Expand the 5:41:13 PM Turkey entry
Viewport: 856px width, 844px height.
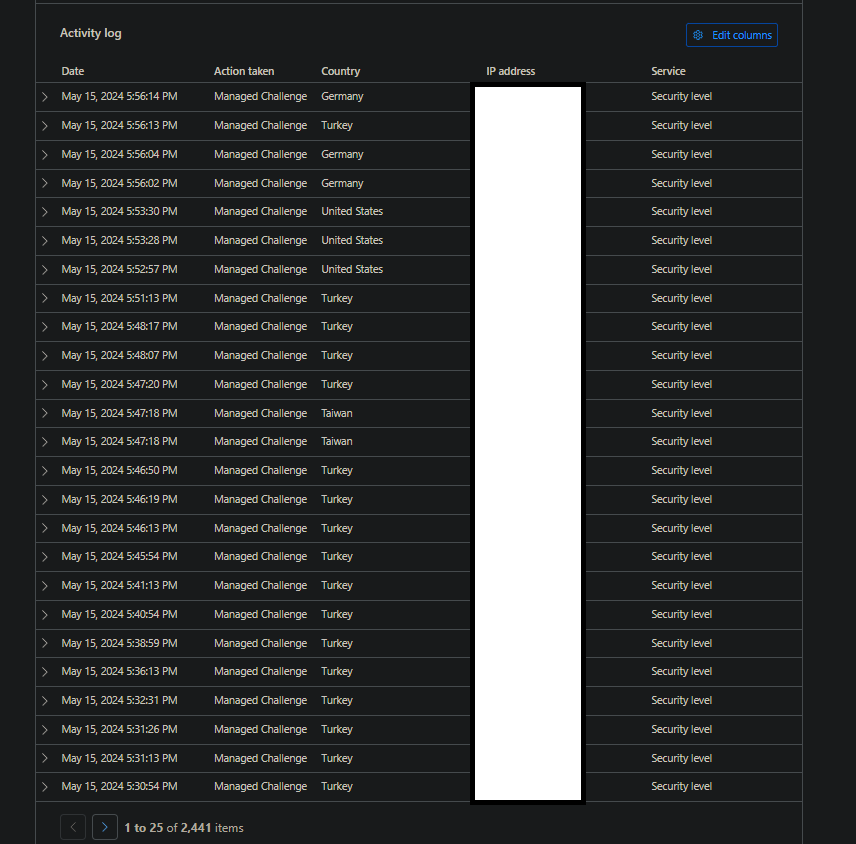[x=45, y=586]
